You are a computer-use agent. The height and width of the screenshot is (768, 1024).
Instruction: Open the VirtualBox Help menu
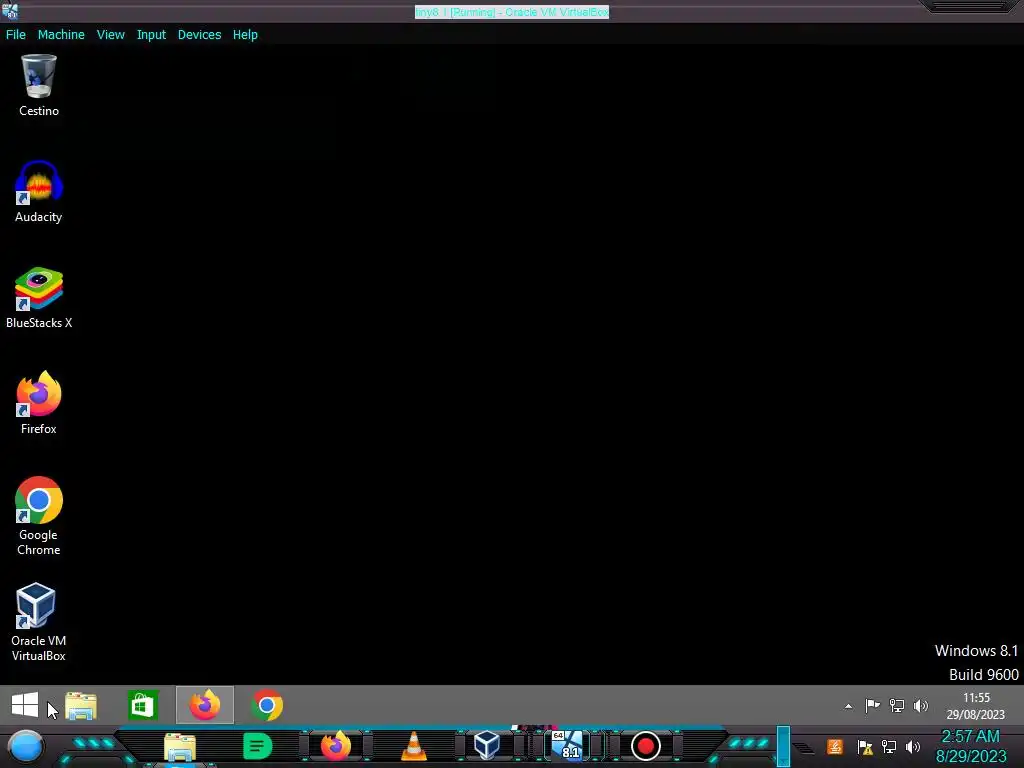(245, 35)
